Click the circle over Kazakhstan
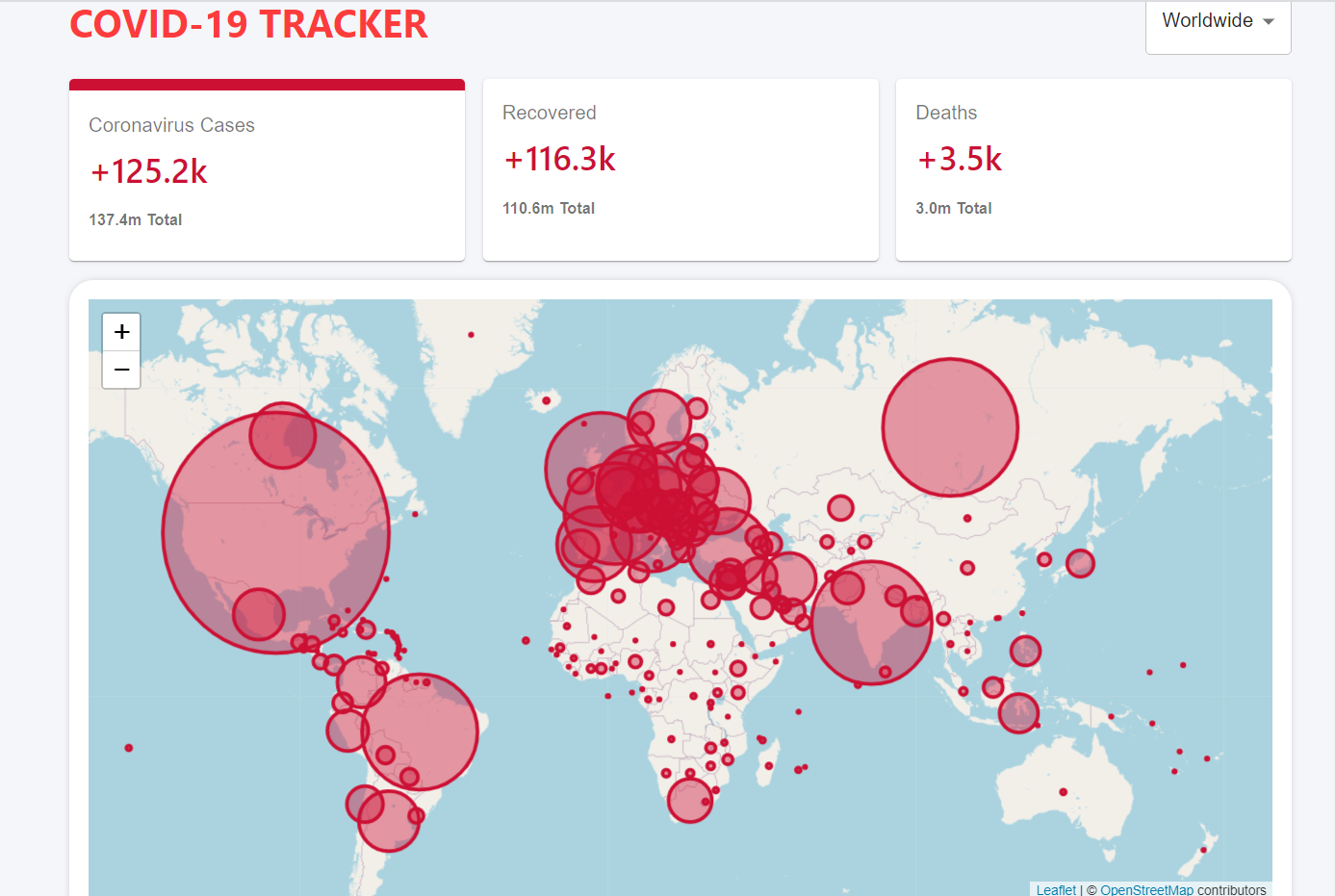The image size is (1335, 896). (840, 507)
